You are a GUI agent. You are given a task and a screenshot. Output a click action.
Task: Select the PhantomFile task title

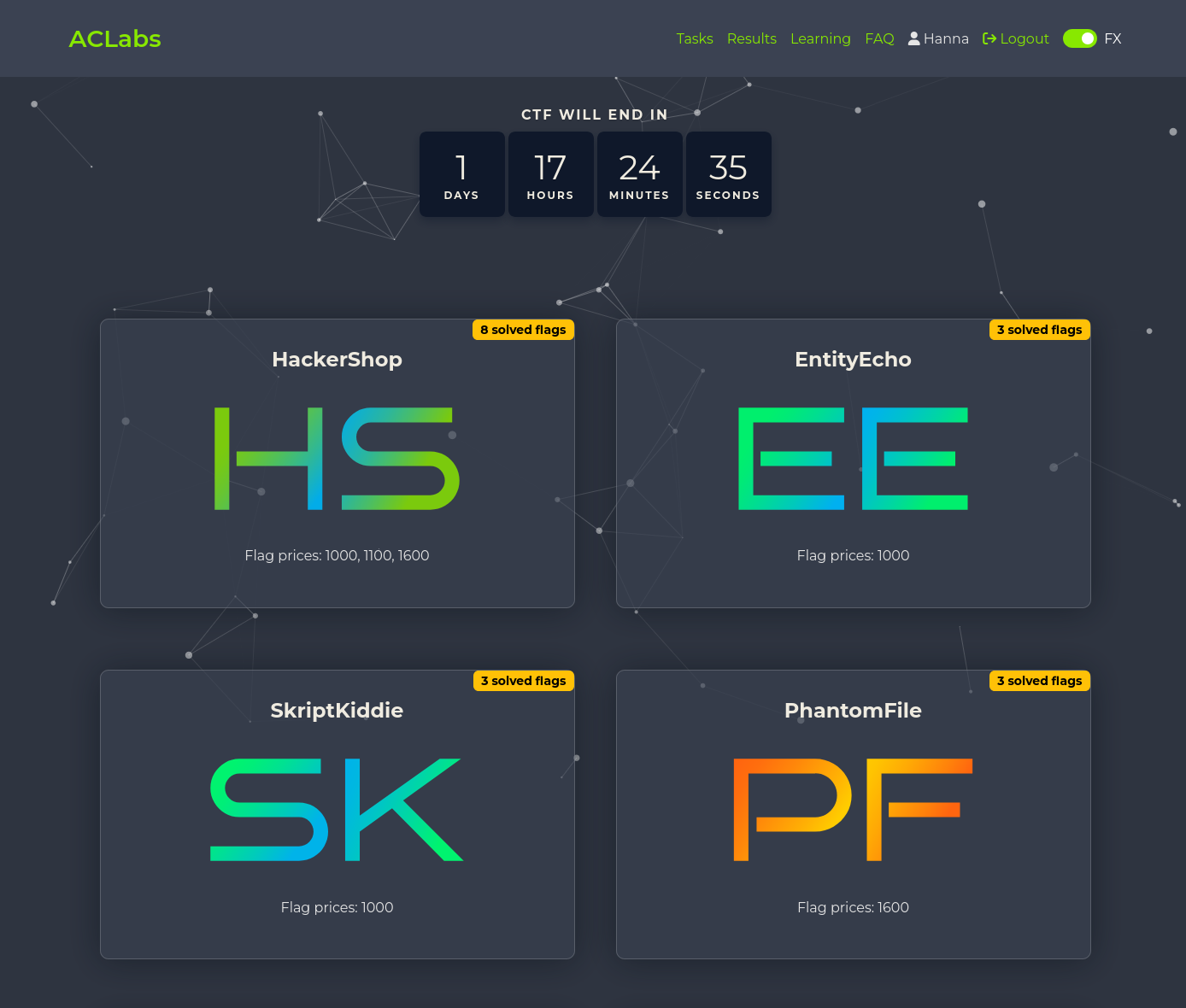853,711
